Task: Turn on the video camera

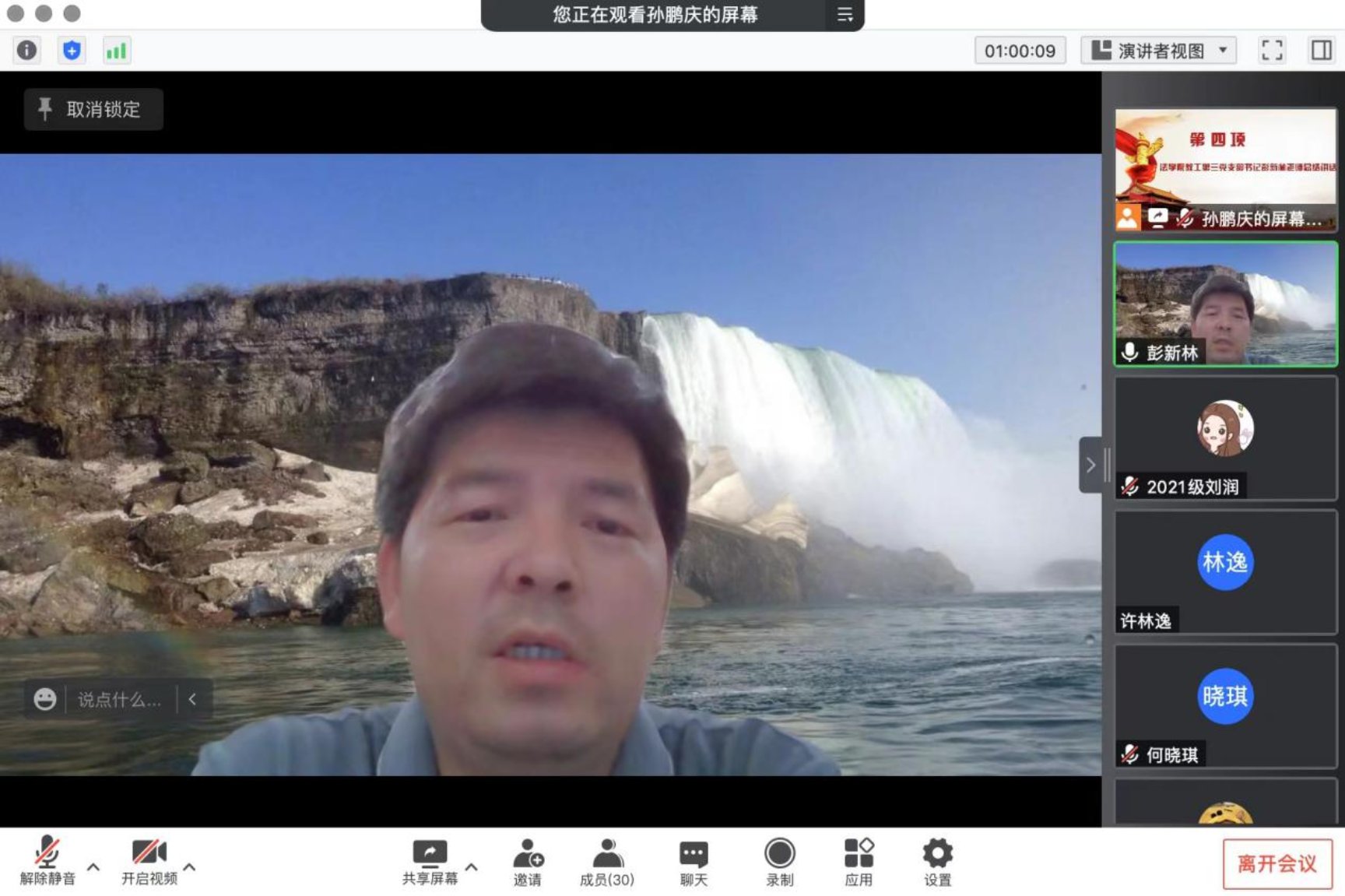Action: (149, 861)
